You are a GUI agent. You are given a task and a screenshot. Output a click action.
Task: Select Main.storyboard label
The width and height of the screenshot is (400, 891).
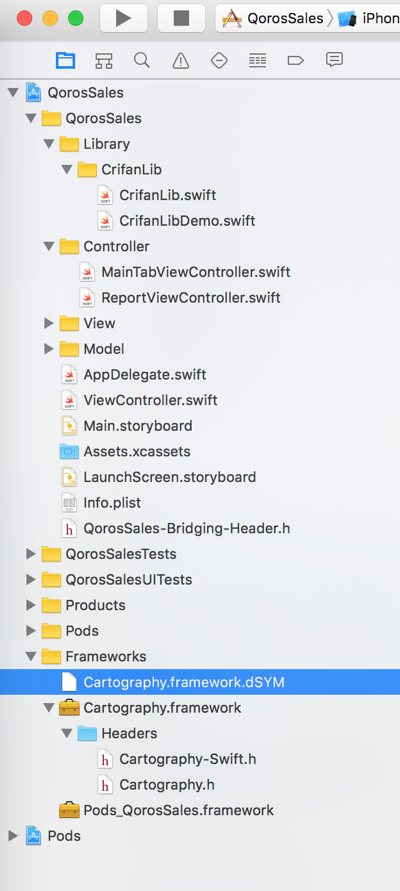click(138, 426)
